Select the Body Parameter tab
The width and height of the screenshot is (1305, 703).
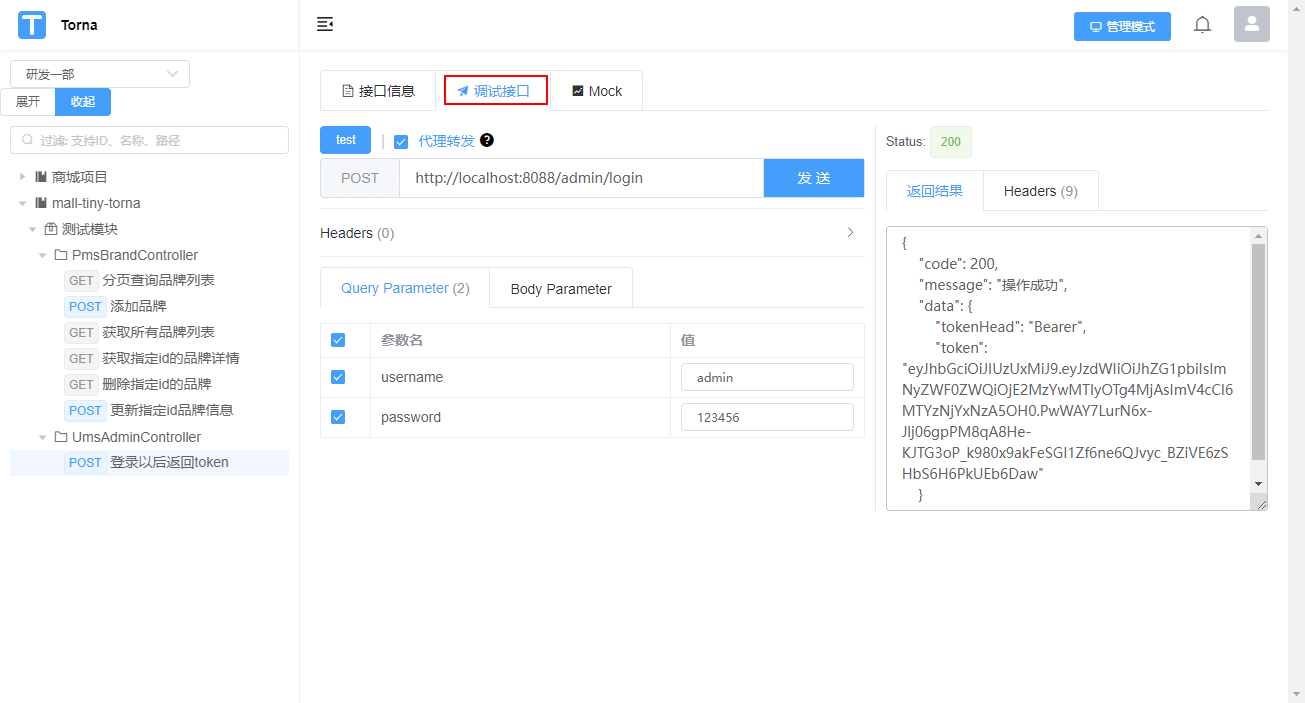tap(561, 289)
